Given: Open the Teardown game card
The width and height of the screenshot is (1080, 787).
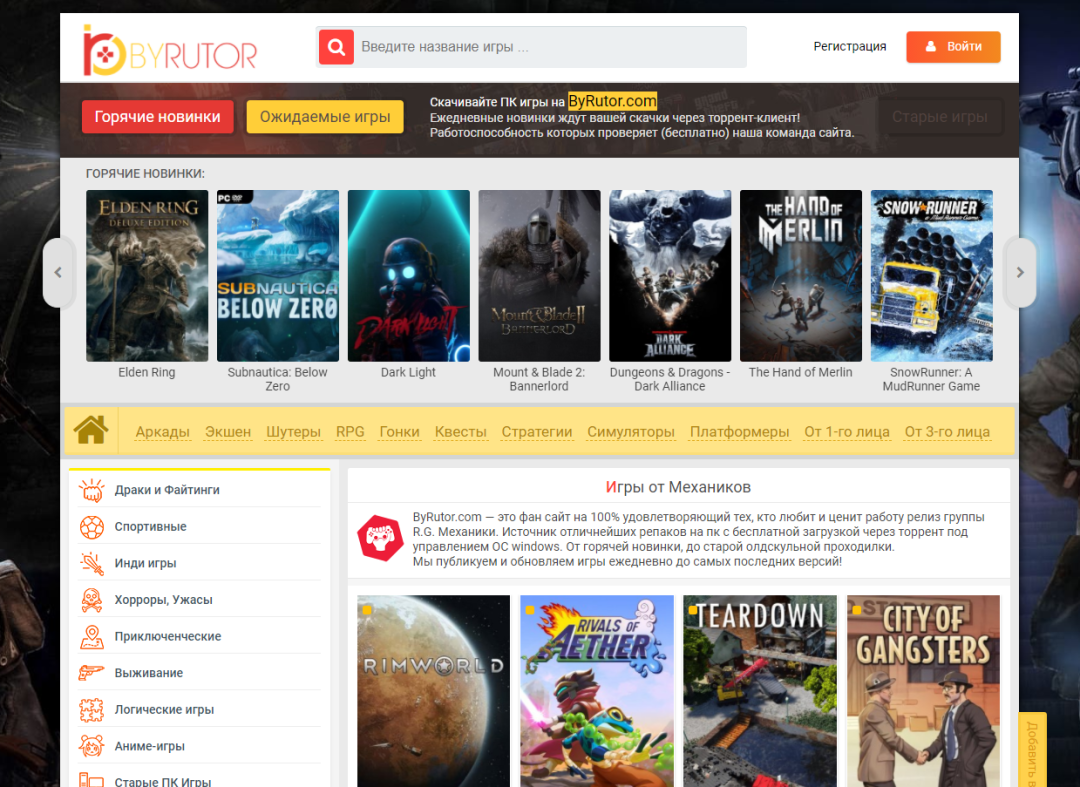Looking at the screenshot, I should pyautogui.click(x=760, y=691).
